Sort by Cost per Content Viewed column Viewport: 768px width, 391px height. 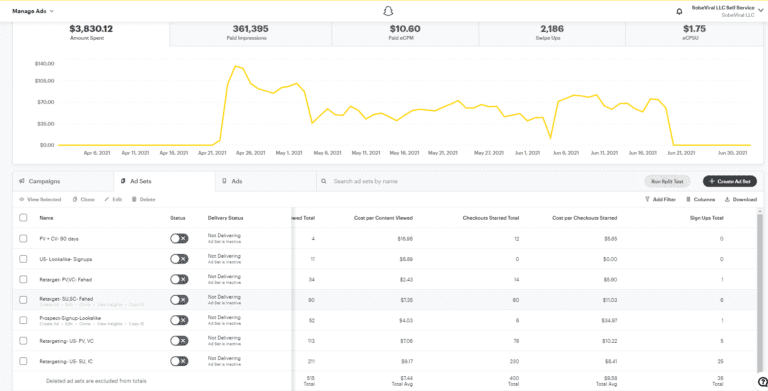[384, 218]
